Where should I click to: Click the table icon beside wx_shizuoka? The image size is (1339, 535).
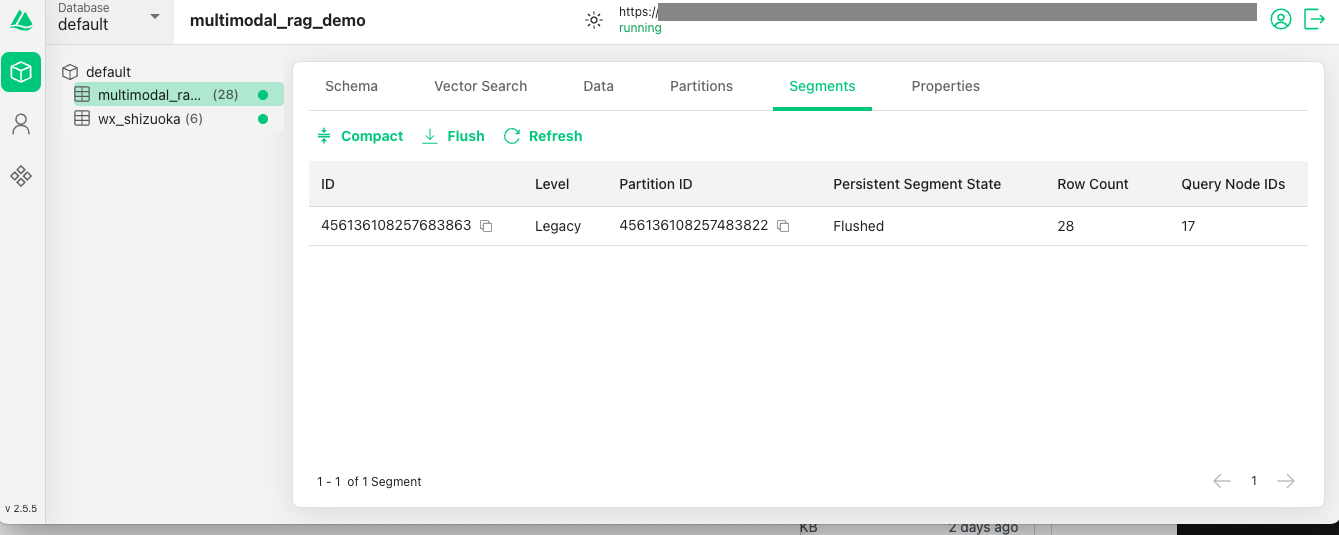[82, 118]
